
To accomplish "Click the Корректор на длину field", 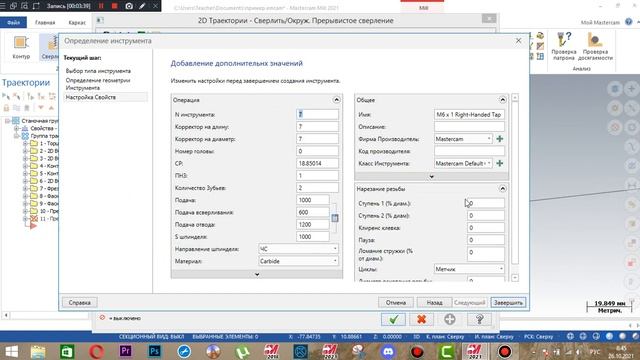I will (x=318, y=127).
